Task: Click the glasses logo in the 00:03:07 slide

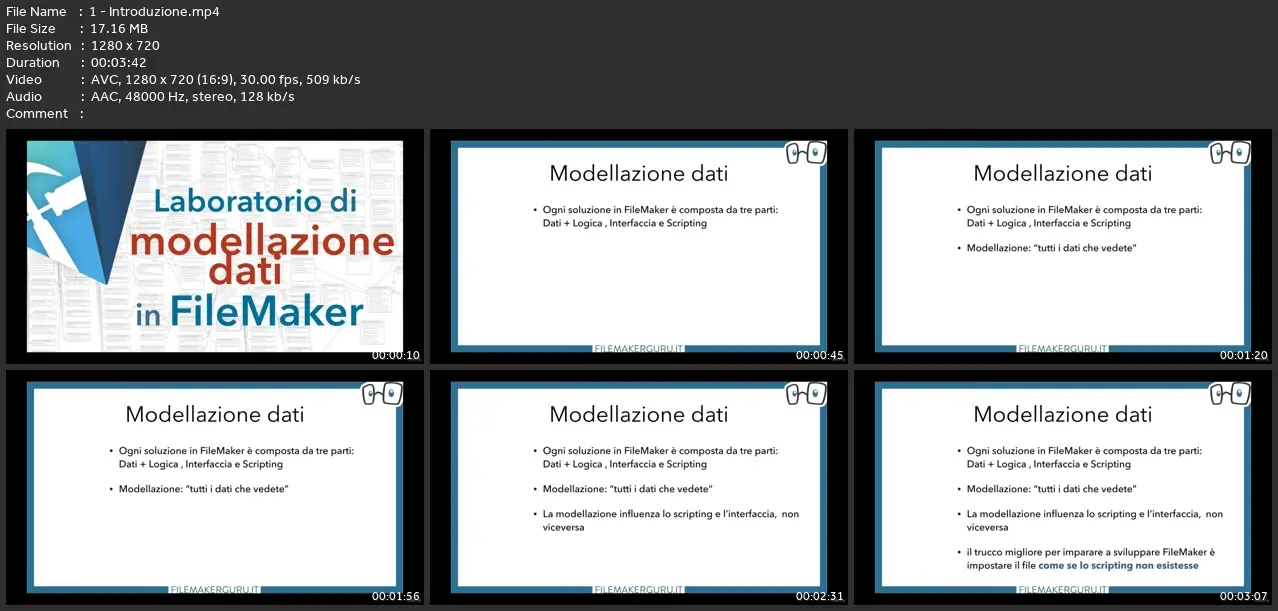Action: (x=1229, y=394)
